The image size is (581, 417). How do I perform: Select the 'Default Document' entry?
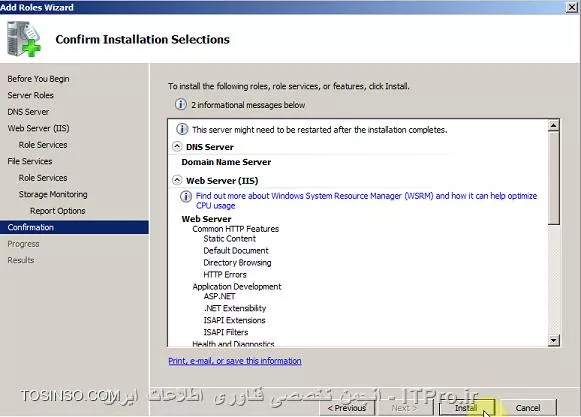pos(236,251)
